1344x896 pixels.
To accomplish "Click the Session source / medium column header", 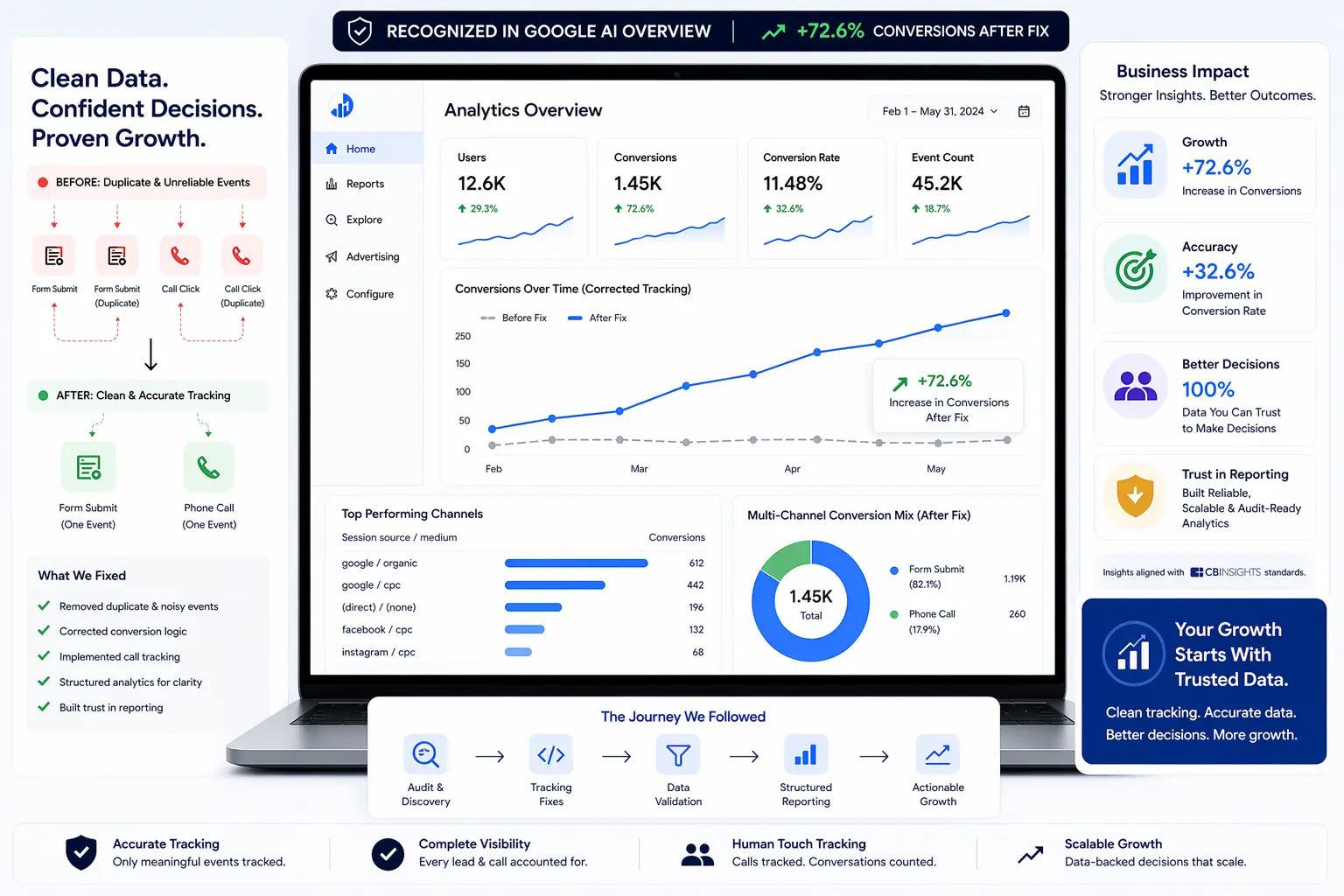I will (x=399, y=537).
